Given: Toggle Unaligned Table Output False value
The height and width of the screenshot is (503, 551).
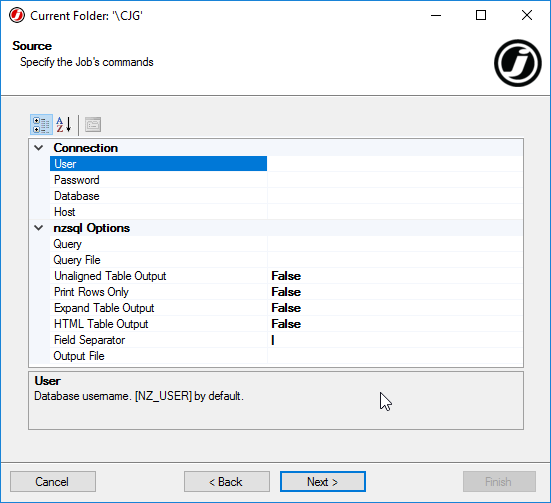Looking at the screenshot, I should 395,276.
